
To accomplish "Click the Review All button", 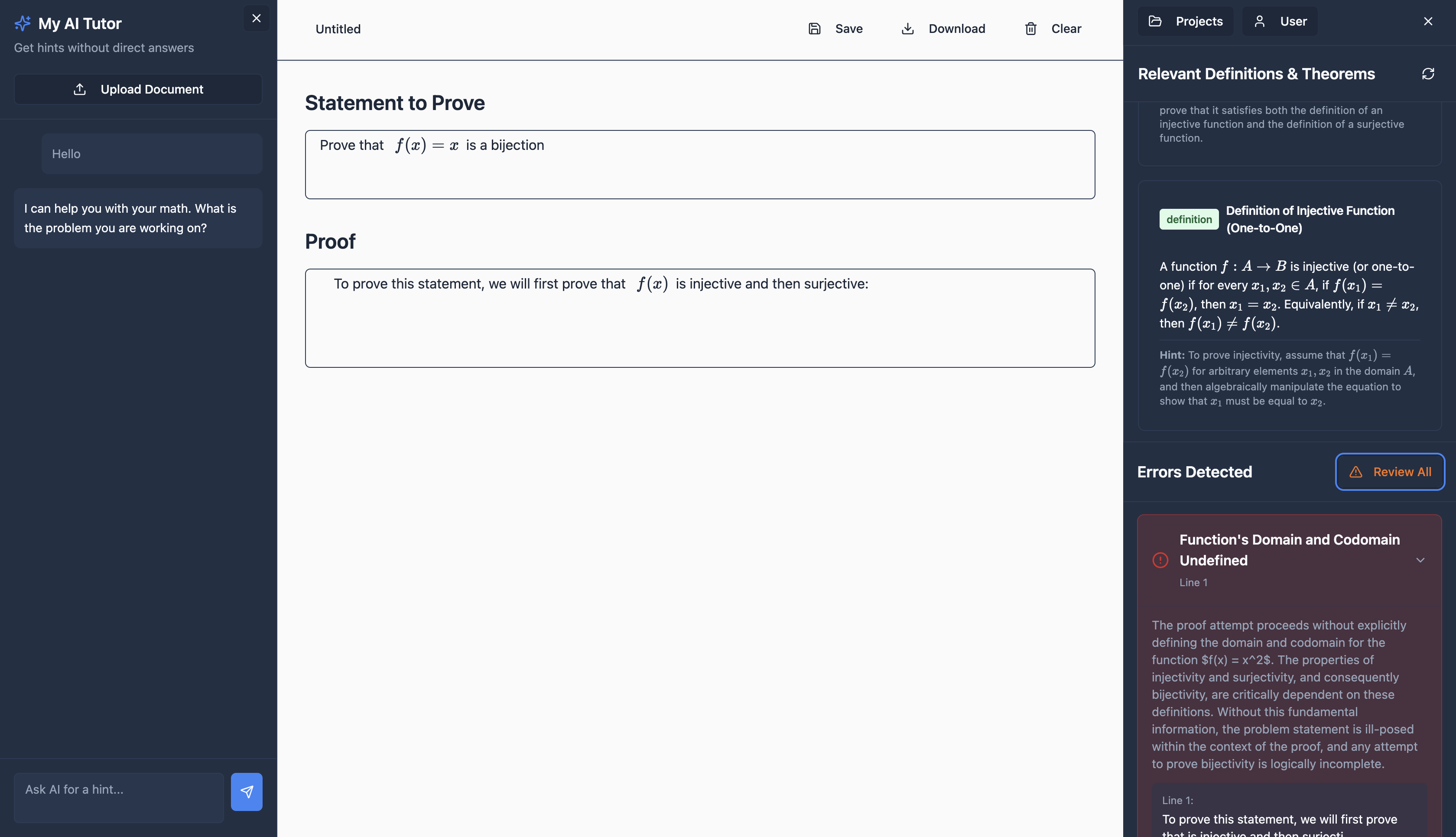I will coord(1389,471).
